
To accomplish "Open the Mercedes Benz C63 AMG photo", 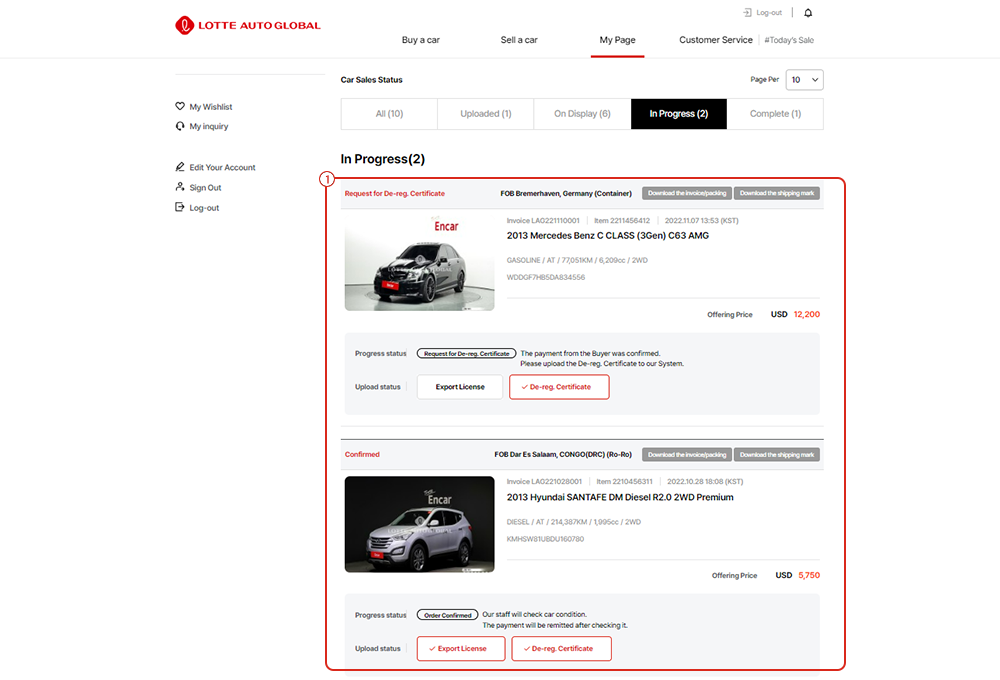I will (420, 262).
